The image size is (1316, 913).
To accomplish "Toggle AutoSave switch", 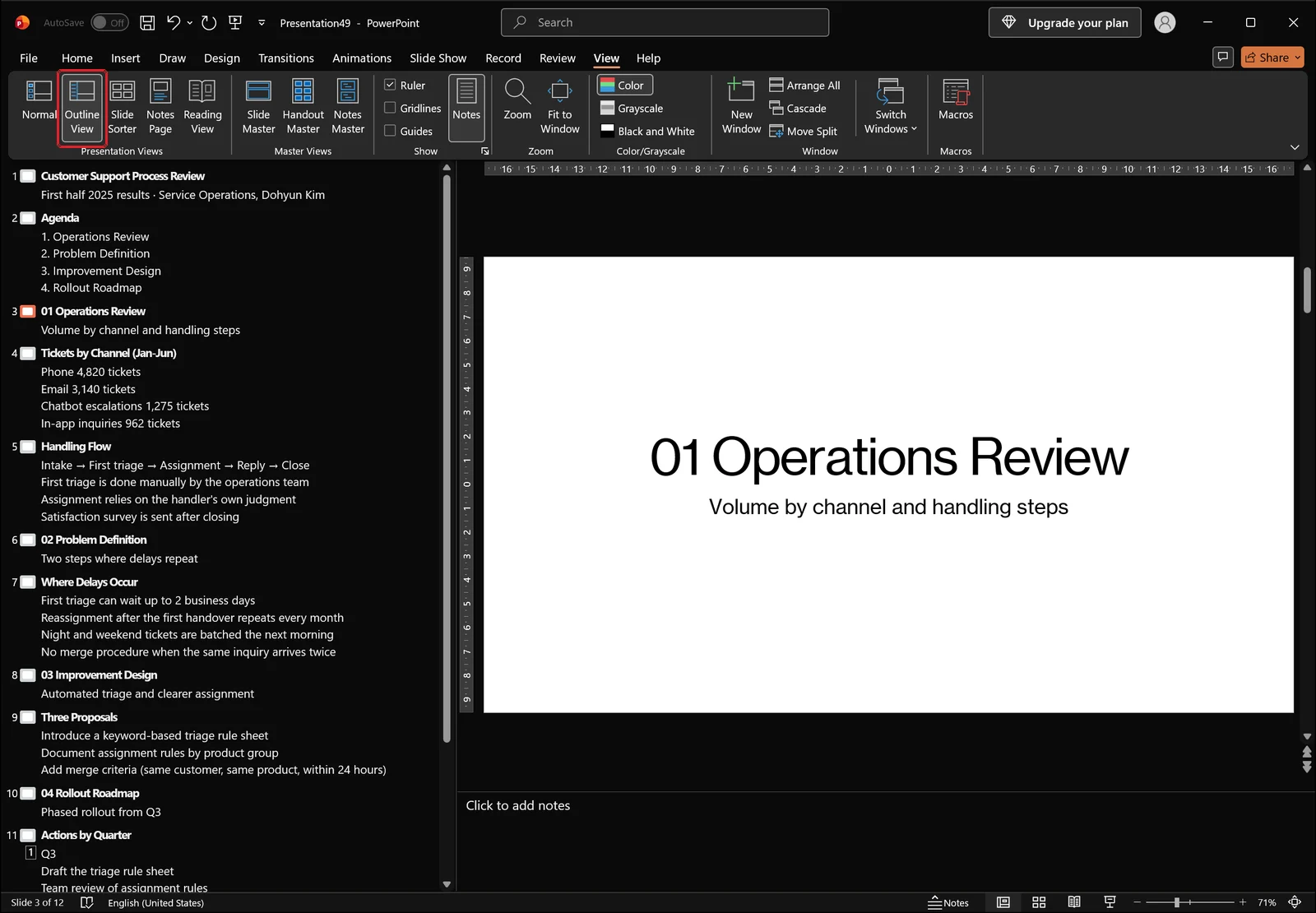I will coord(109,23).
